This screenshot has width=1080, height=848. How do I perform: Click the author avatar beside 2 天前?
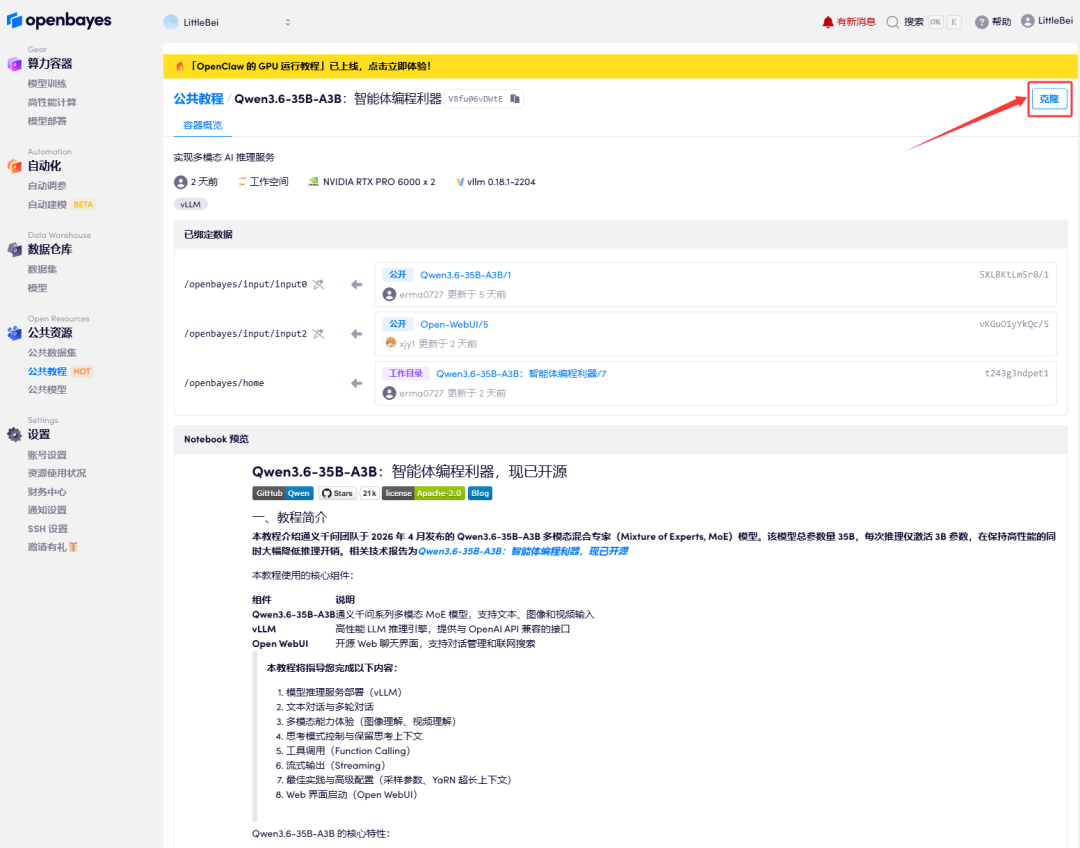(x=180, y=182)
